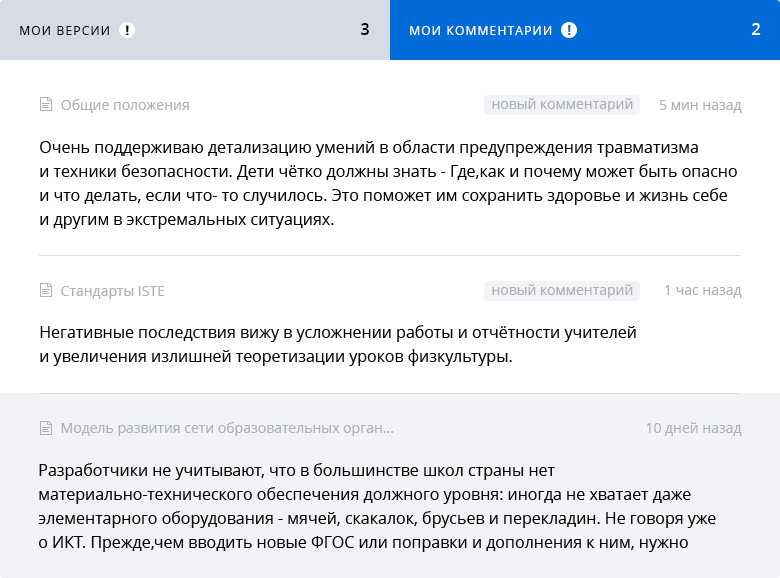Click the 10 дней назад timestamp
Viewport: 780px width, 578px height.
click(x=693, y=428)
